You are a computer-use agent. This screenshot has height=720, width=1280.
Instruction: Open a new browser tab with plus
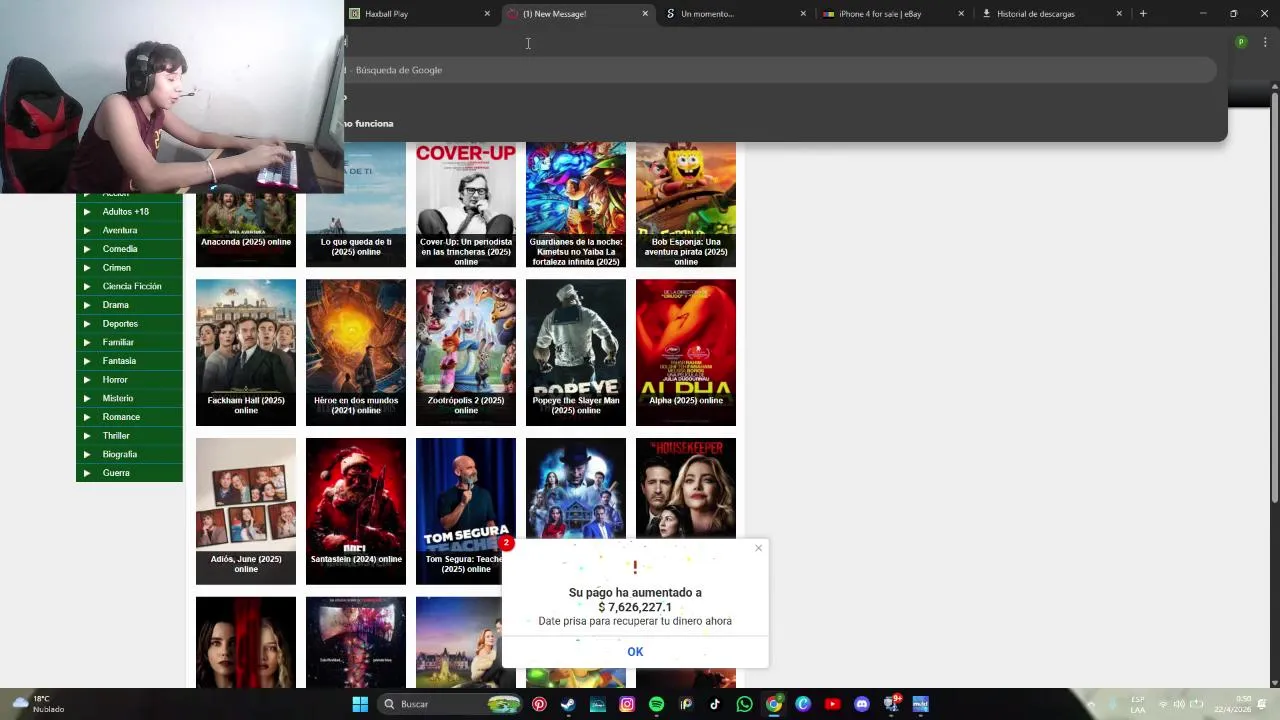point(1143,14)
